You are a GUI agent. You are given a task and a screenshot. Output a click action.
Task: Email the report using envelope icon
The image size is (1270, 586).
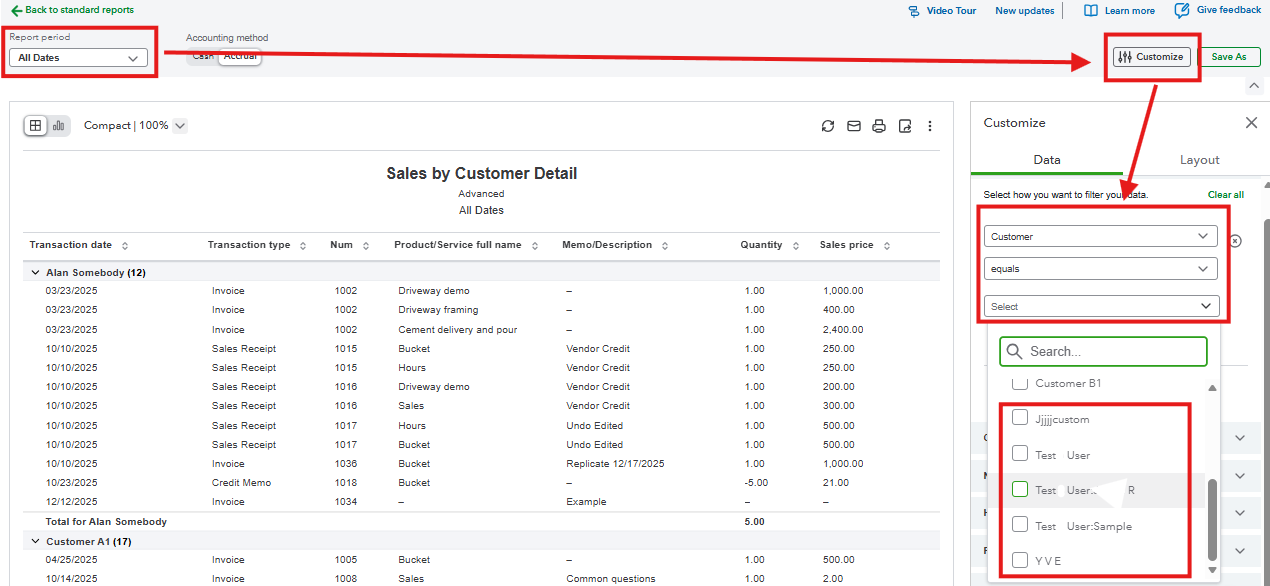(853, 126)
